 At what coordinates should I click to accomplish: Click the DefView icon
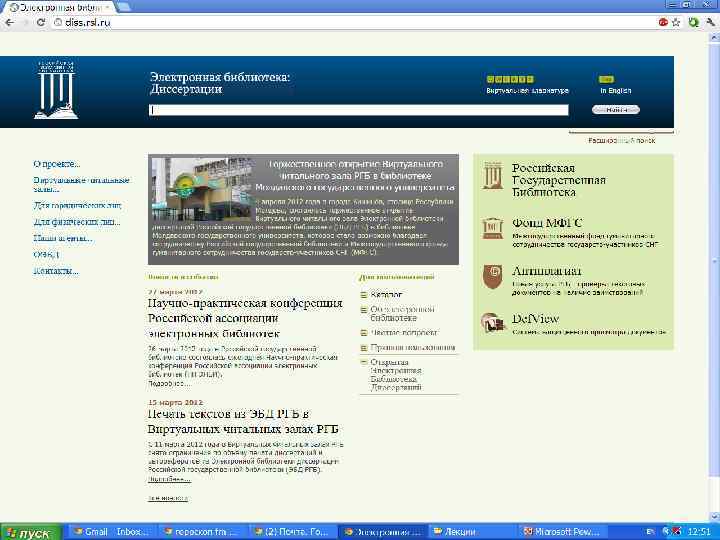492,323
